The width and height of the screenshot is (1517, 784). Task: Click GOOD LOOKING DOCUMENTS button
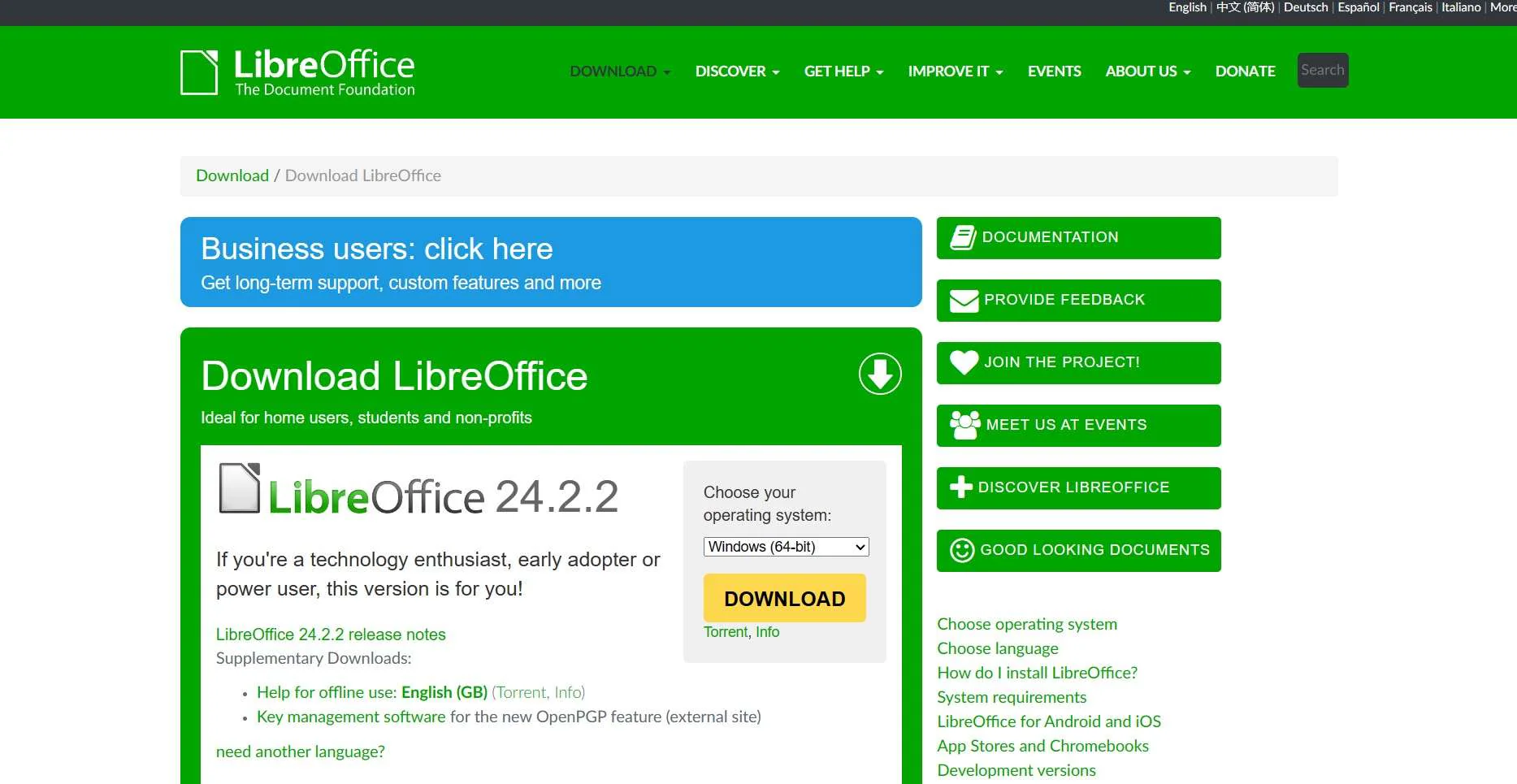(x=1078, y=551)
